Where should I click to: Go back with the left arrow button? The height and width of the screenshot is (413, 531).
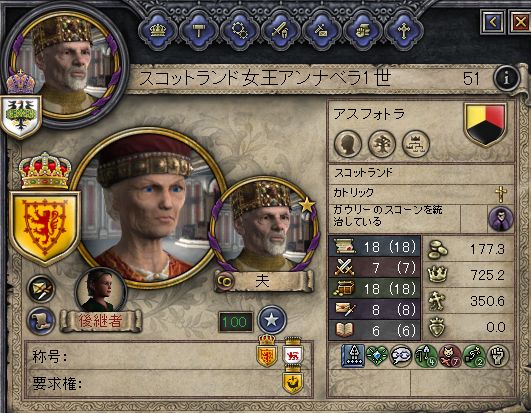[493, 22]
